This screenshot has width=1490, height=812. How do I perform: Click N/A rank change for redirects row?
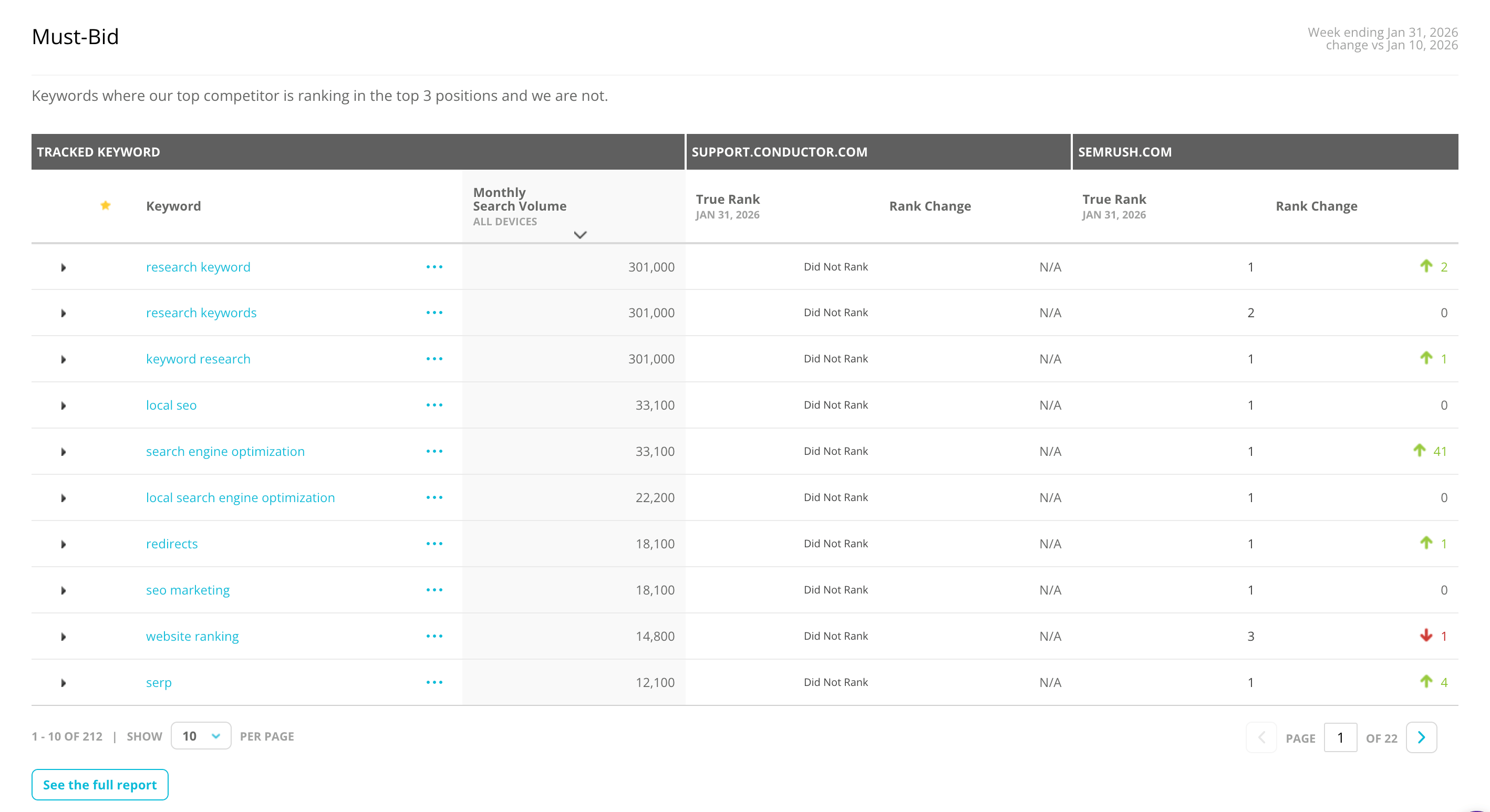point(1050,544)
